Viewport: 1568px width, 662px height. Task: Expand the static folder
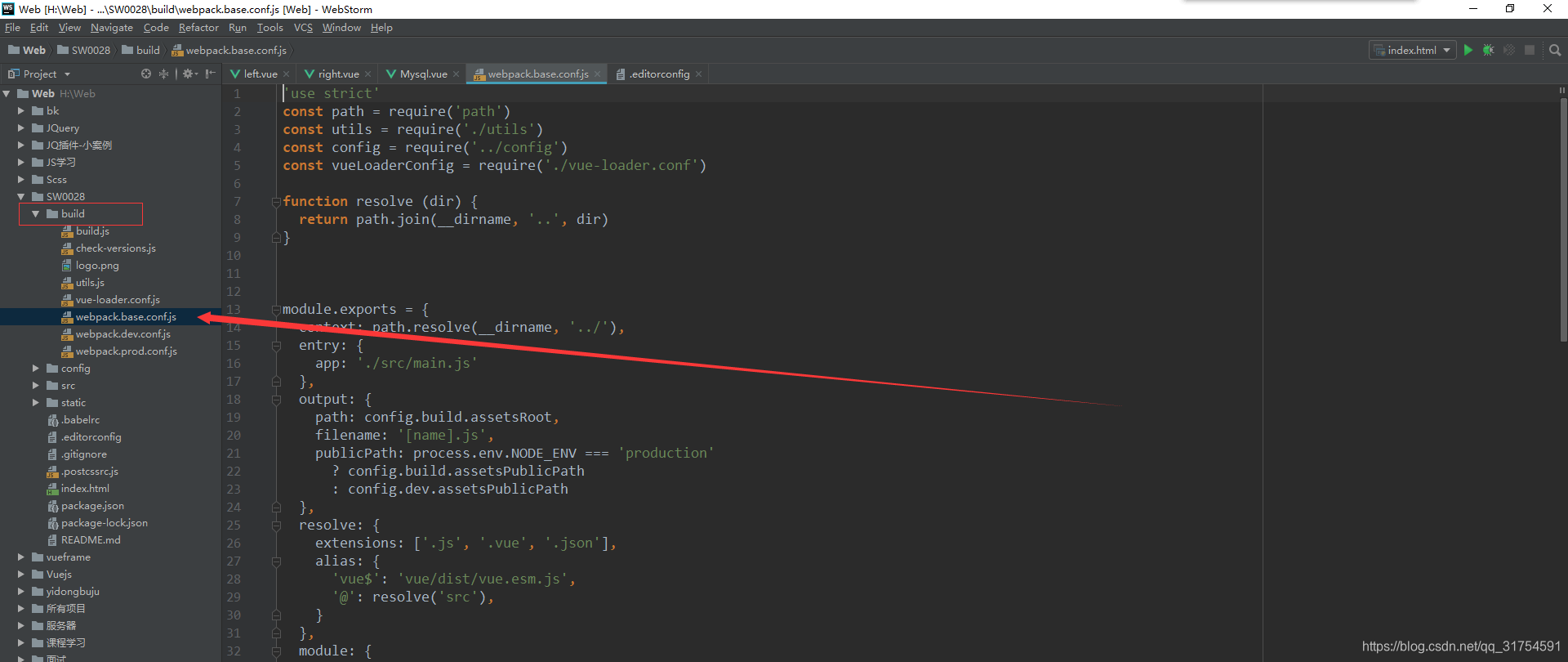pyautogui.click(x=35, y=402)
